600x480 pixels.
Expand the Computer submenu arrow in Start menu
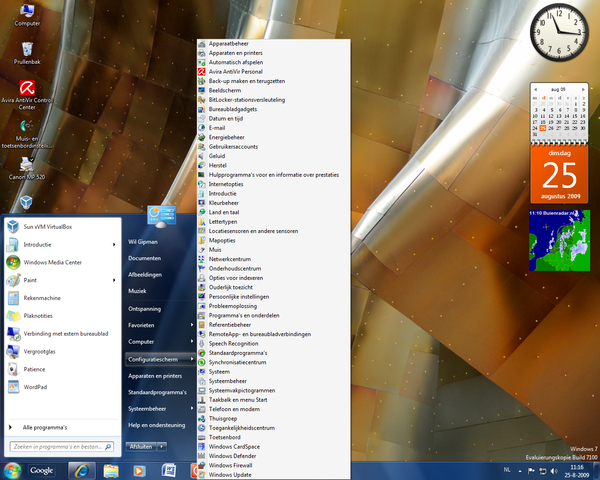192,341
